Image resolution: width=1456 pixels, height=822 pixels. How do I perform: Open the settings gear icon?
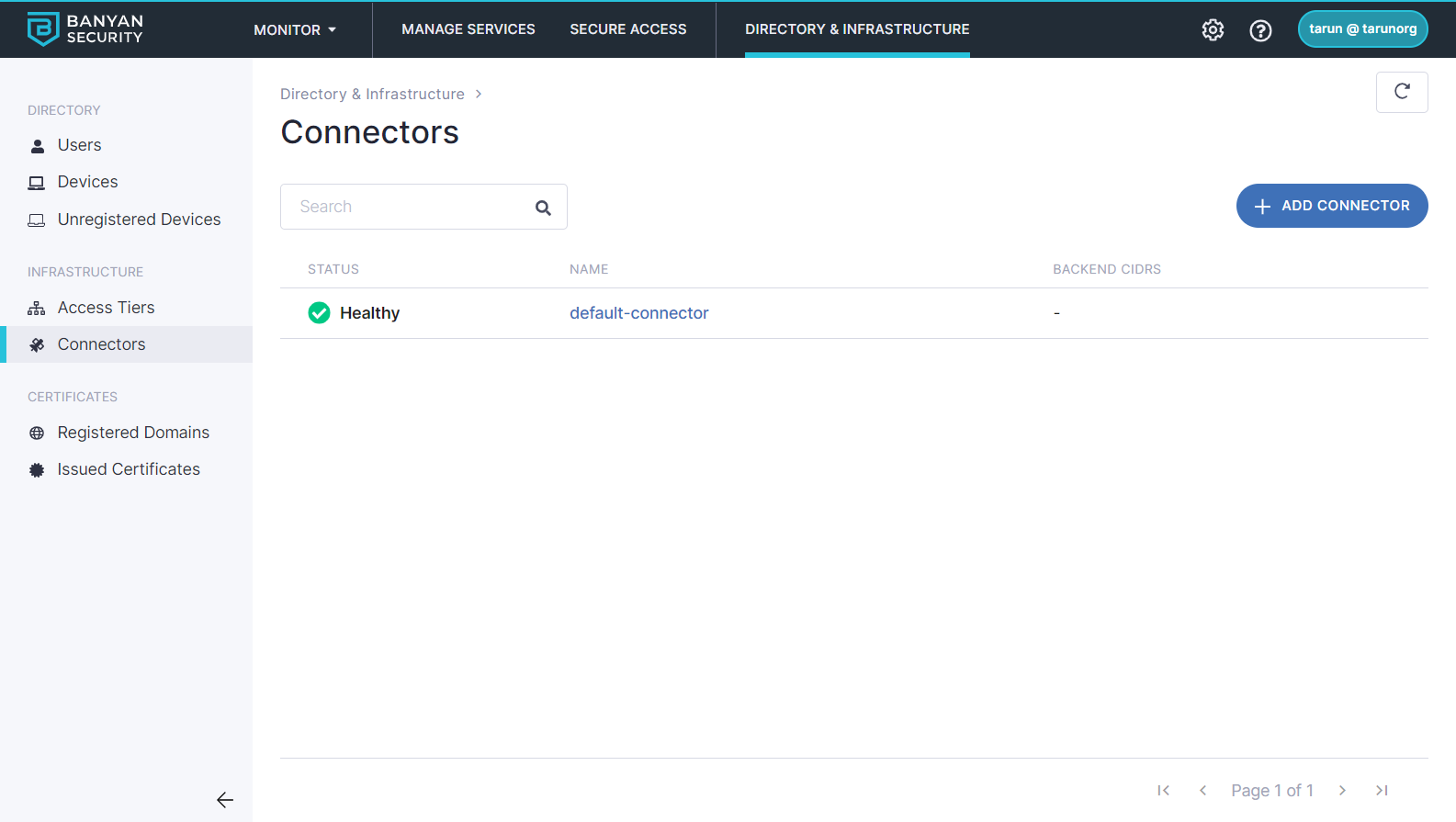pyautogui.click(x=1213, y=30)
